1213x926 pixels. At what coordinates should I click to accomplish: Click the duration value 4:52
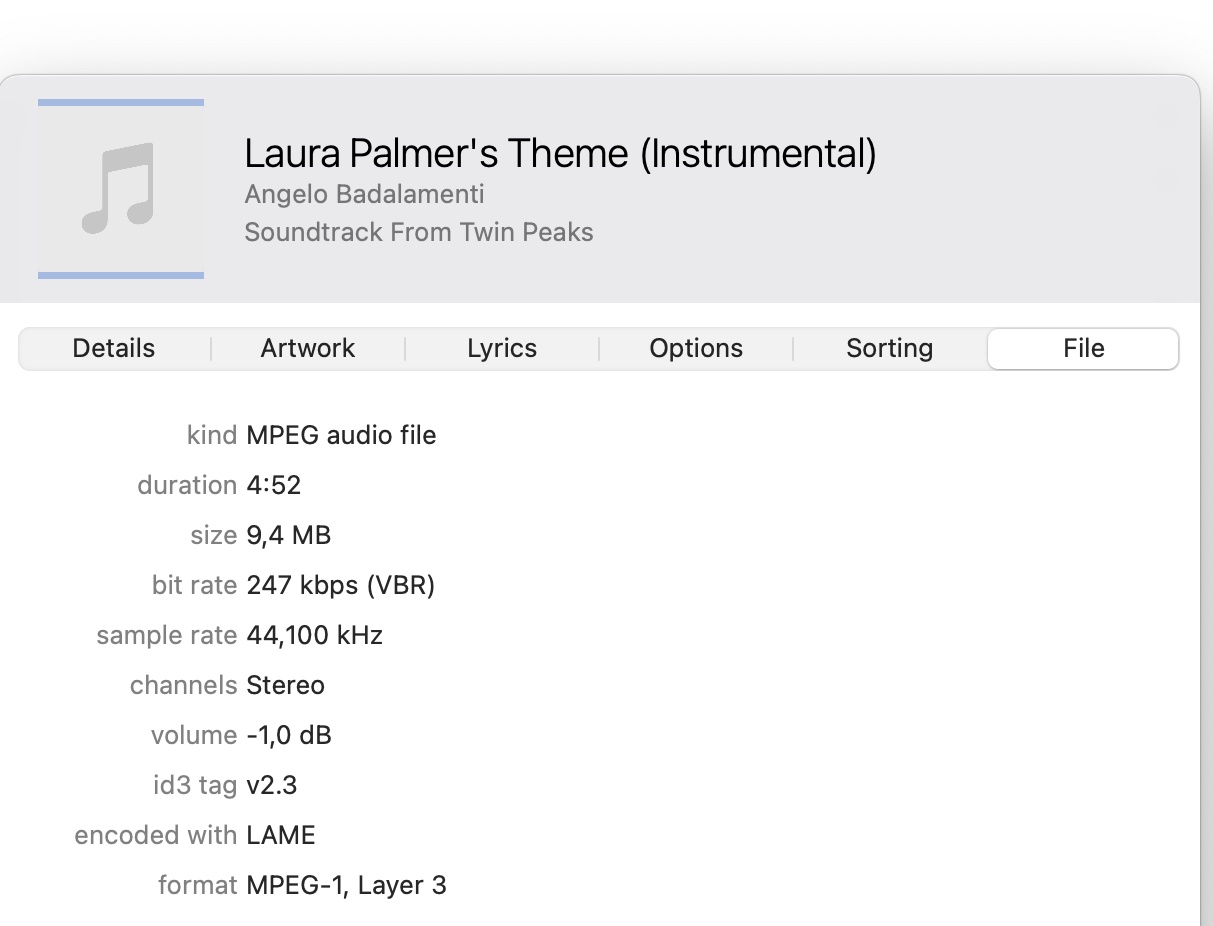tap(274, 485)
